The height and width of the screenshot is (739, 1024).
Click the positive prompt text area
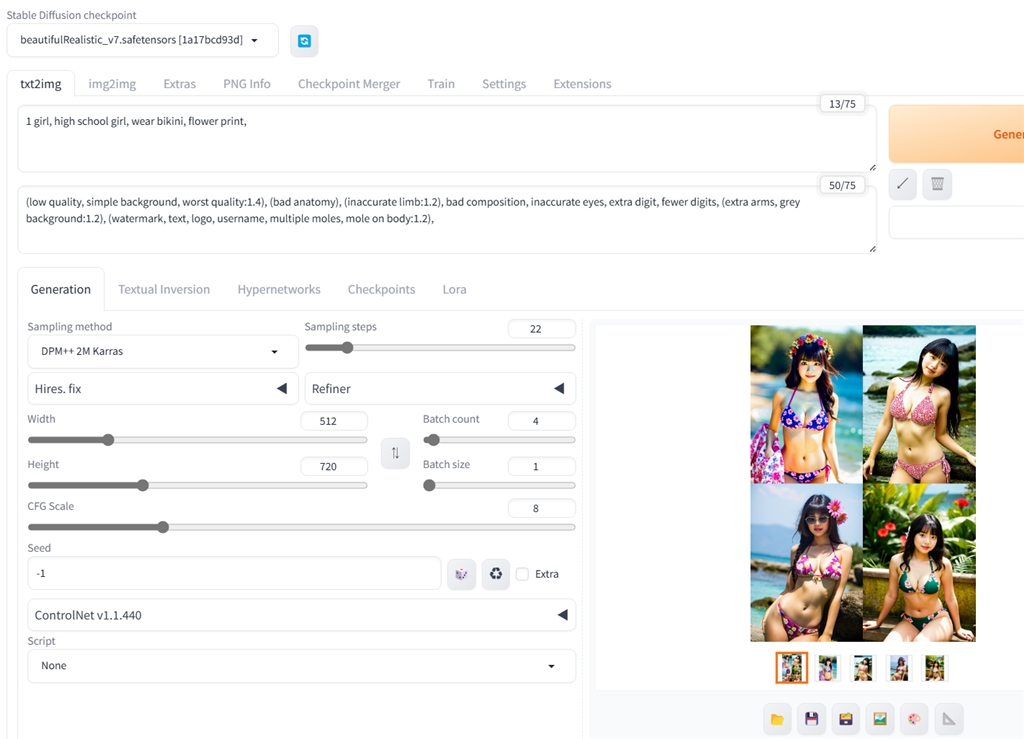point(447,139)
